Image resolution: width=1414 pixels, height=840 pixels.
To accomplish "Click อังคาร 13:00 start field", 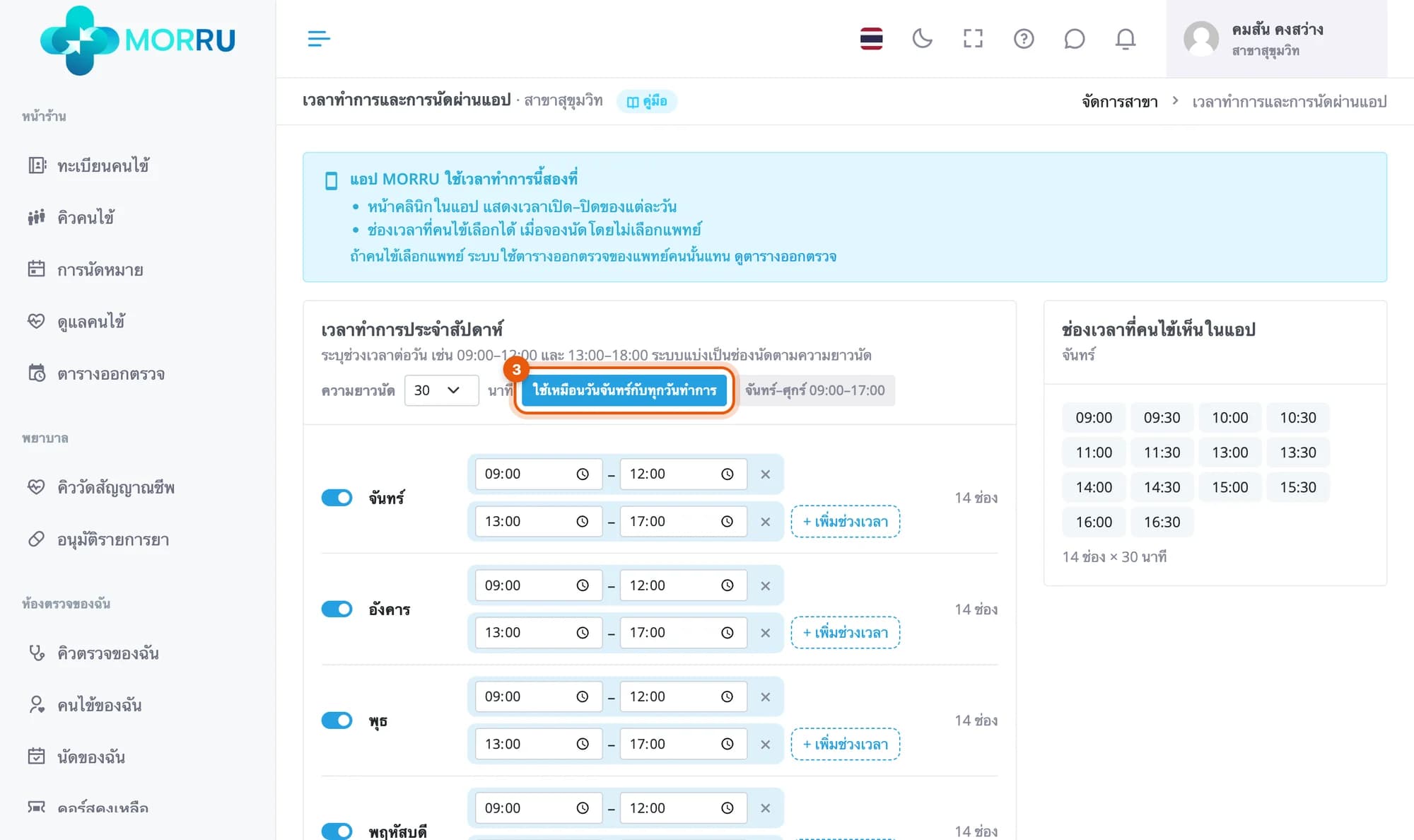I will (x=538, y=632).
